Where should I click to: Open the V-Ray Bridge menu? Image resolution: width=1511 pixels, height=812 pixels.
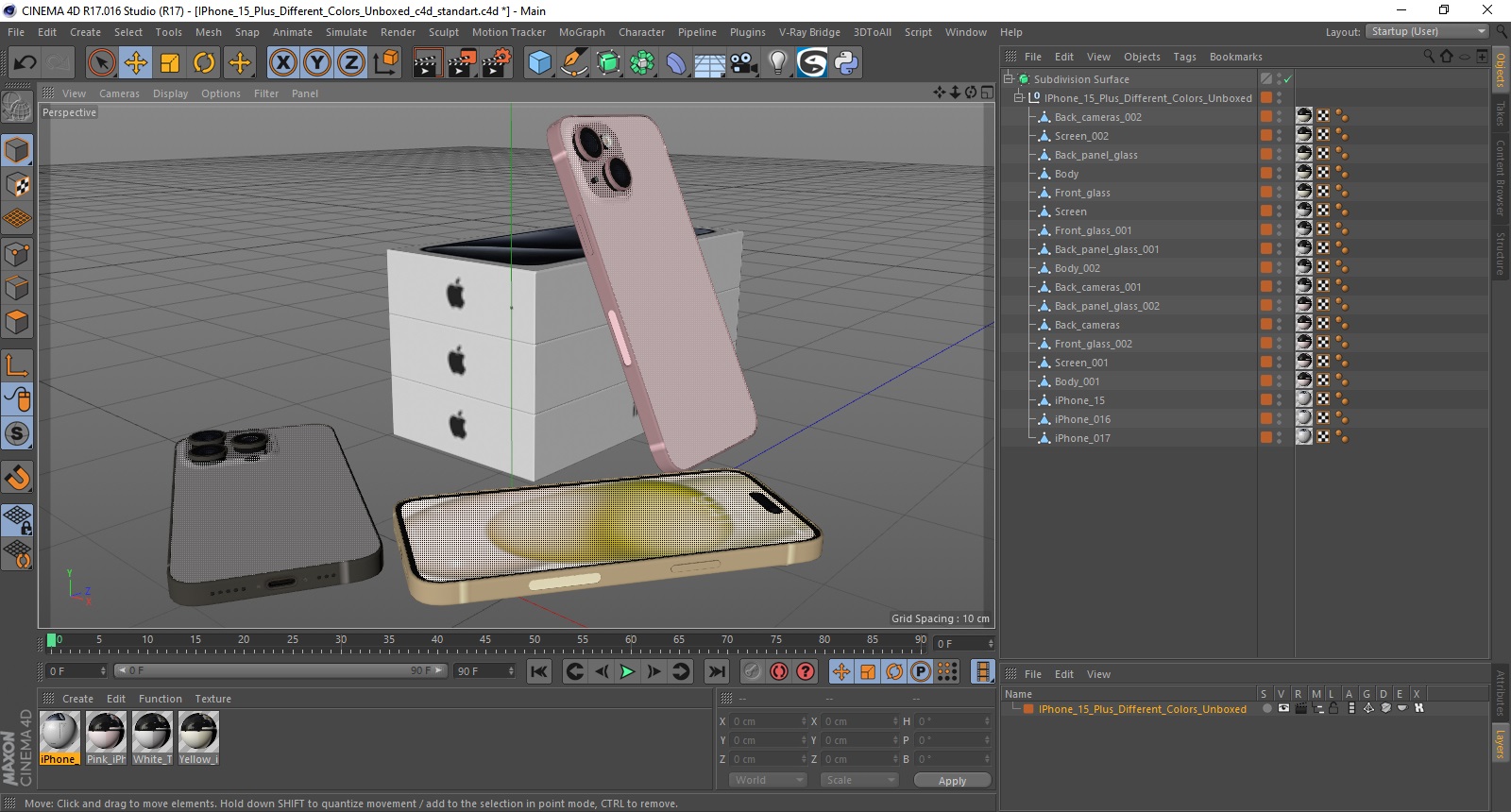point(809,32)
